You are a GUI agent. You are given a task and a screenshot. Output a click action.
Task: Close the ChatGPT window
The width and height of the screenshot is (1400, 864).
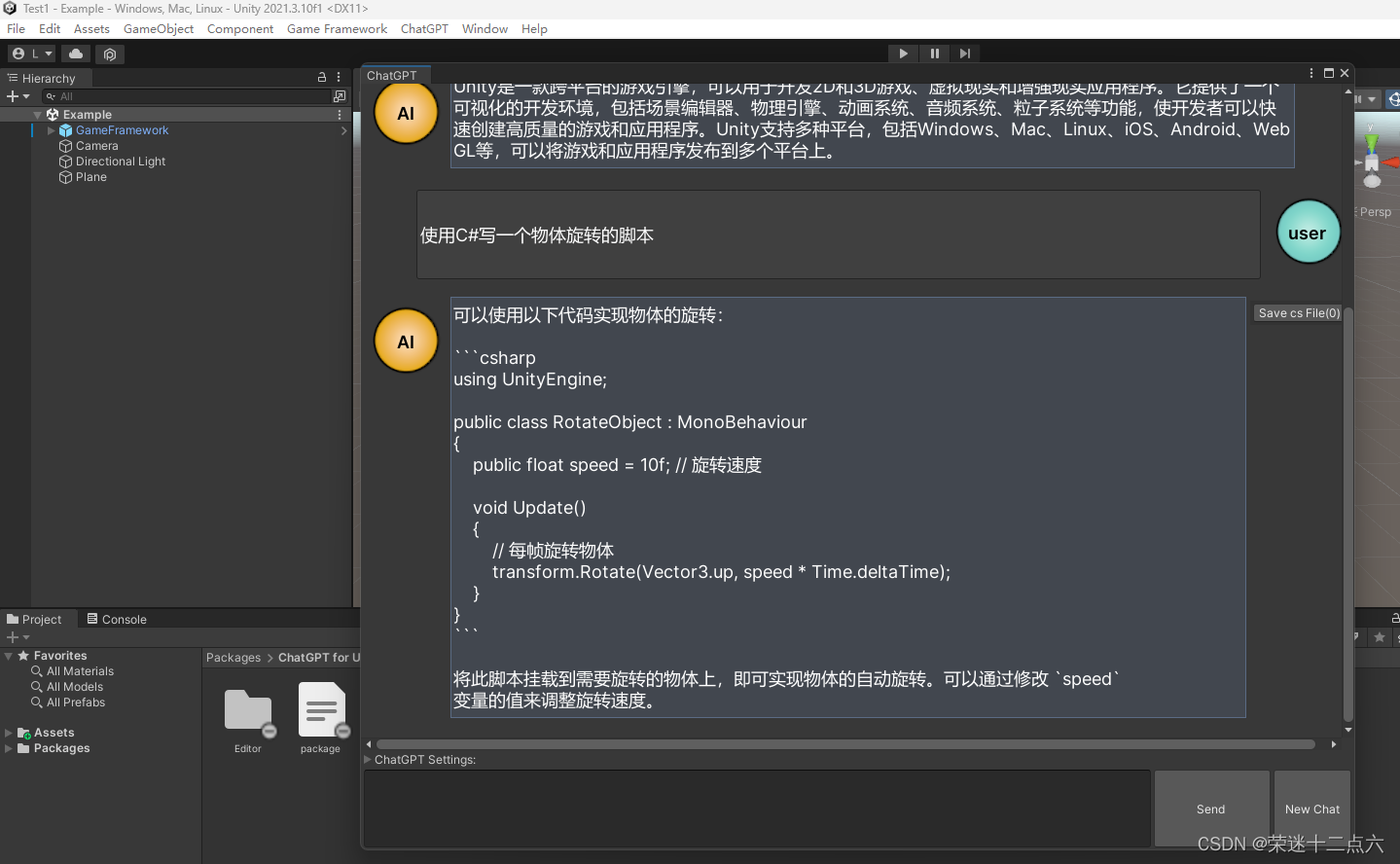point(1345,73)
